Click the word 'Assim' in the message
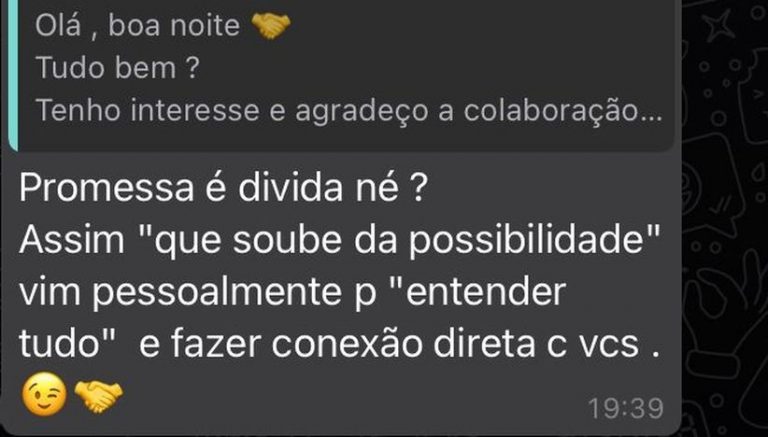Screen dimensions: 768x437 click(72, 241)
